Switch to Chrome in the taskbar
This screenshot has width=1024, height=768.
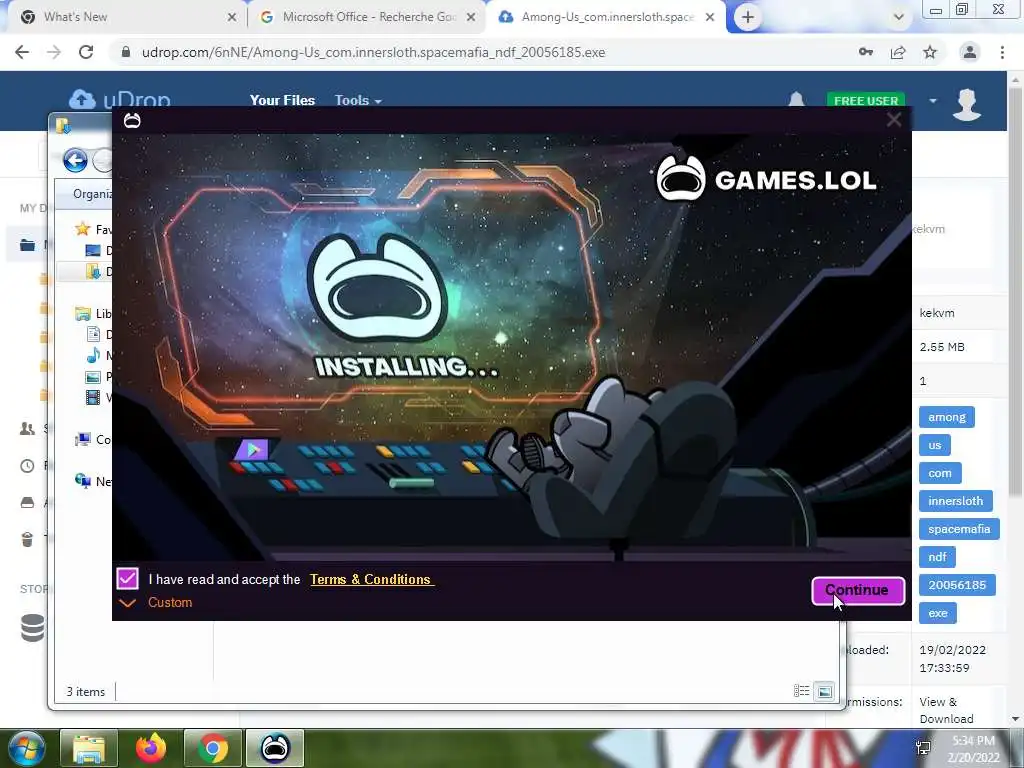[x=212, y=748]
